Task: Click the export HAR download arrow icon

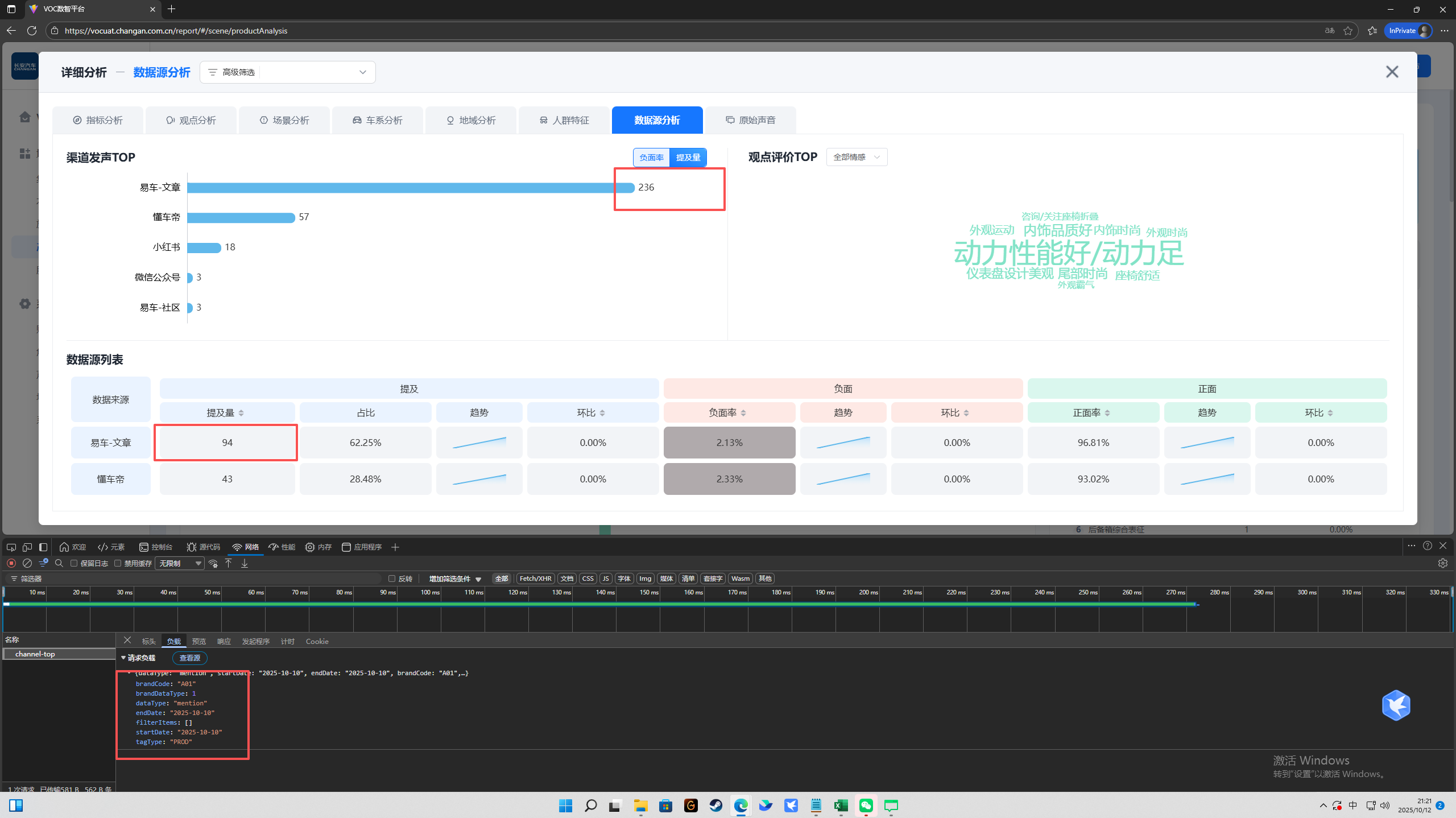Action: 245,563
